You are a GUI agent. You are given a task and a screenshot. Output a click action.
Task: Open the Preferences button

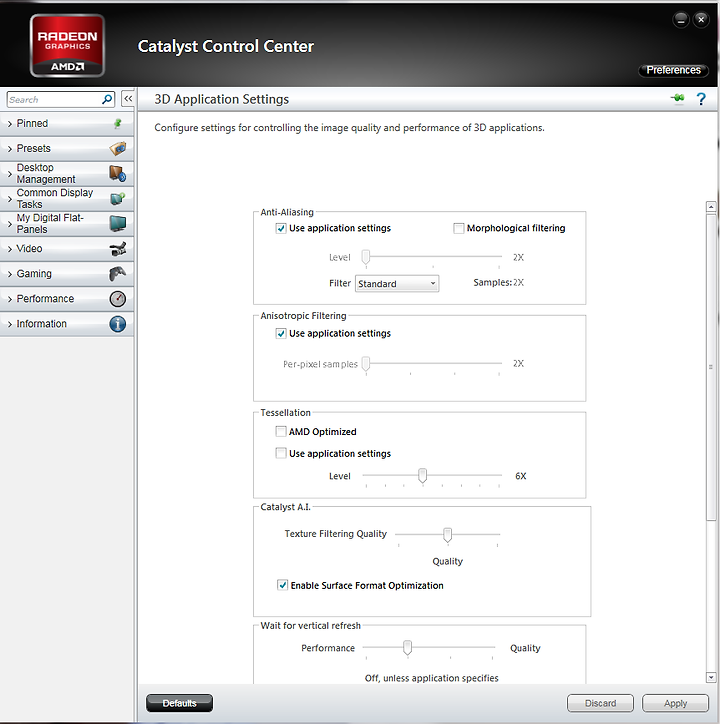click(673, 70)
